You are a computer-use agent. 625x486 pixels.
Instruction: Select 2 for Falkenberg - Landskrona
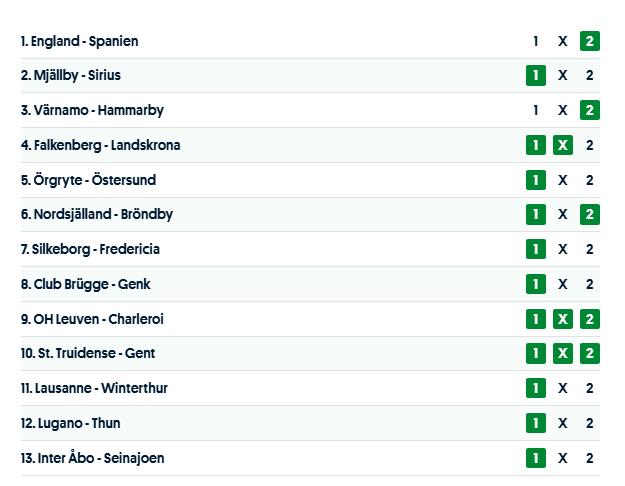pyautogui.click(x=590, y=145)
